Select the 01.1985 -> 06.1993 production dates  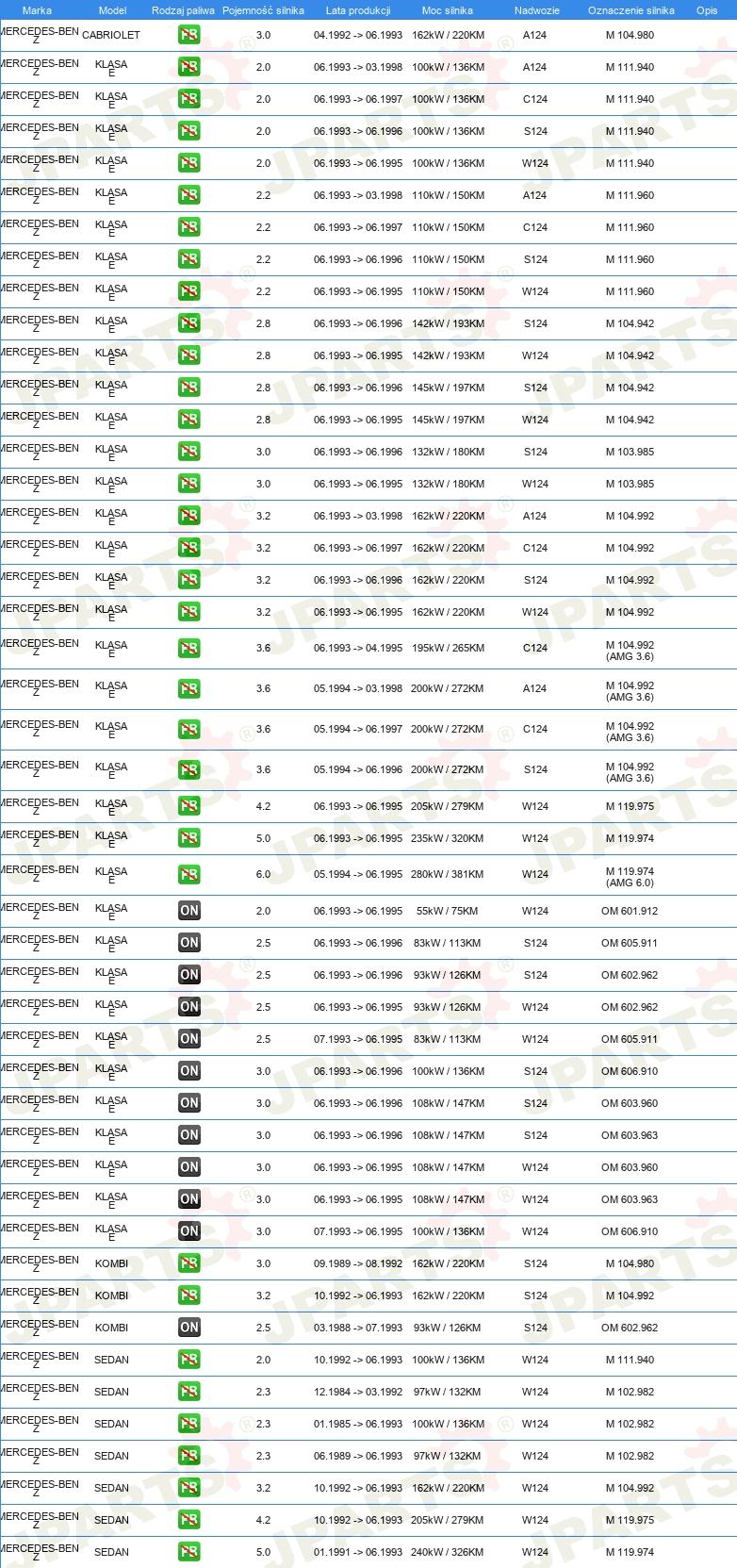358,1424
